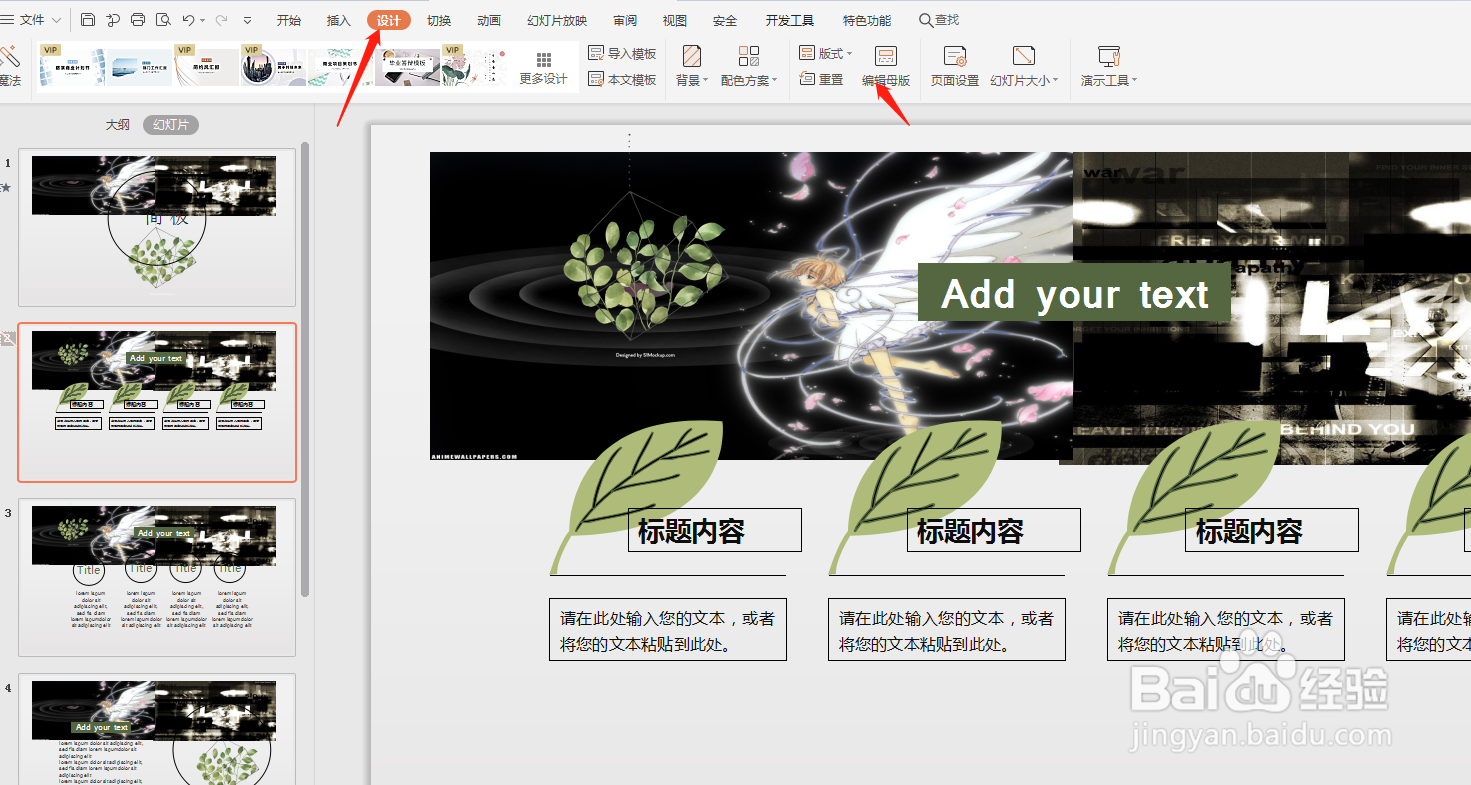Click first 请在此处输入您的文本 text box
The image size is (1471, 785).
coord(668,630)
